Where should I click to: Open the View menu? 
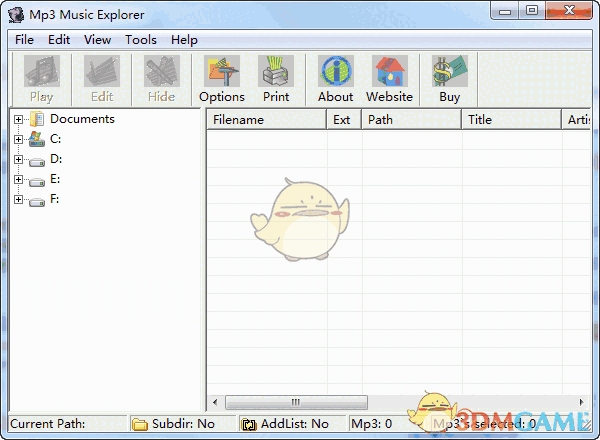point(98,40)
